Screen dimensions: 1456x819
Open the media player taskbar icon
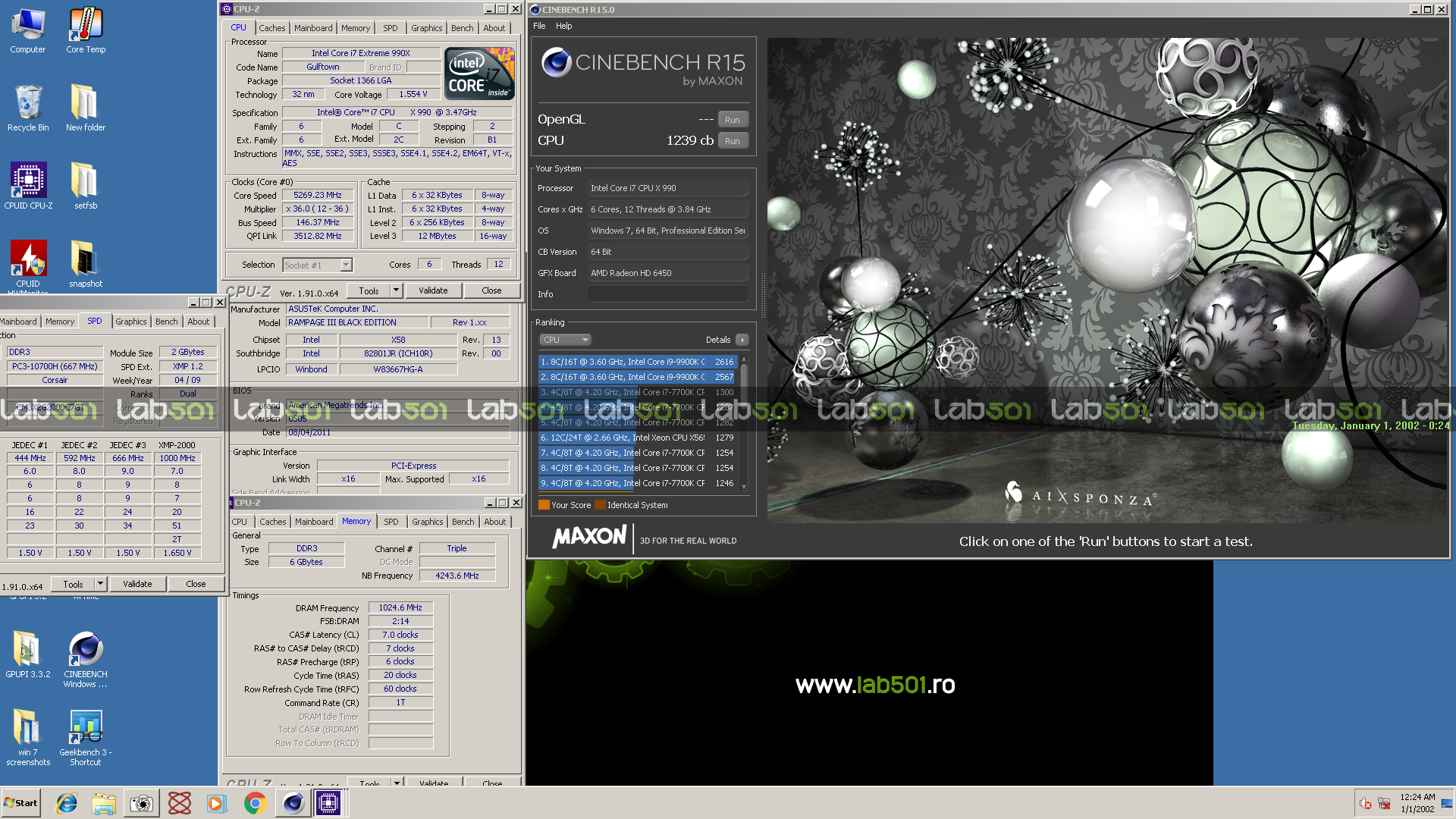point(216,803)
